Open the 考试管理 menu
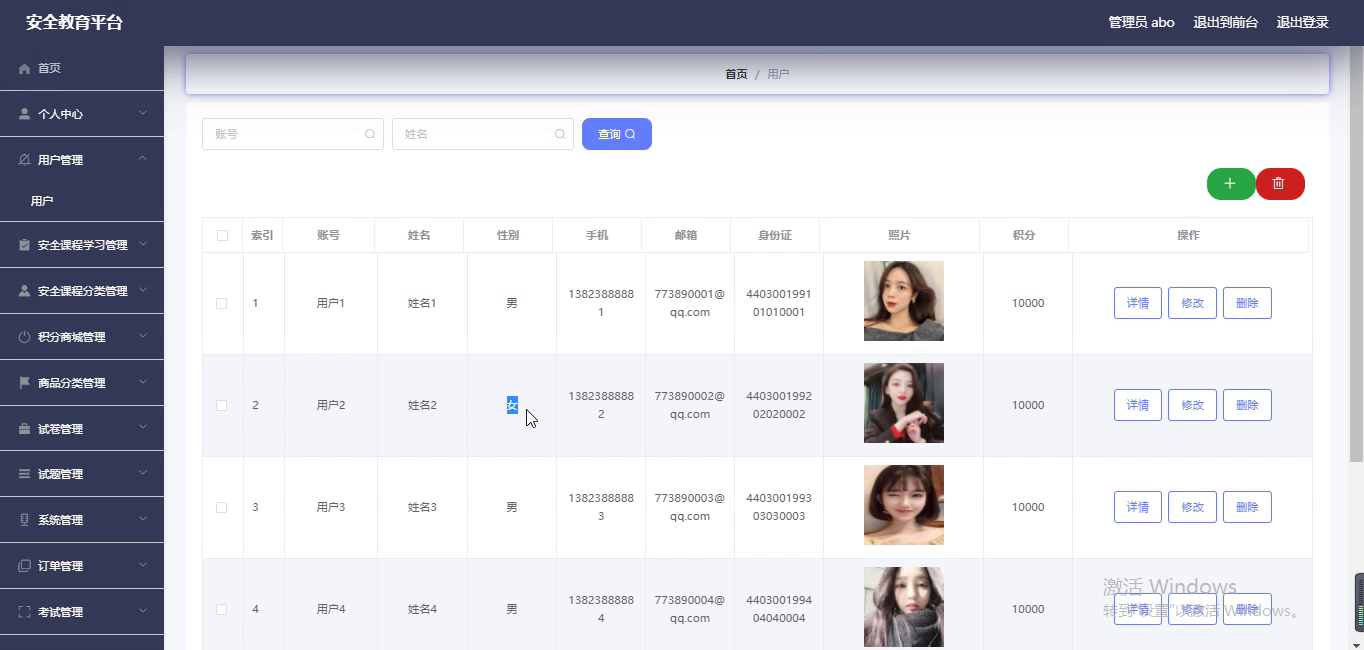The height and width of the screenshot is (650, 1364). click(x=82, y=612)
